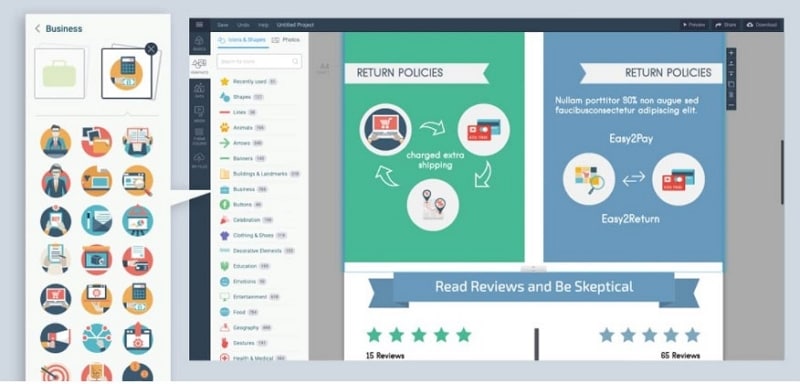Pick the laptop on orange circle icon
Image resolution: width=800 pixels, height=384 pixels.
(x=96, y=181)
